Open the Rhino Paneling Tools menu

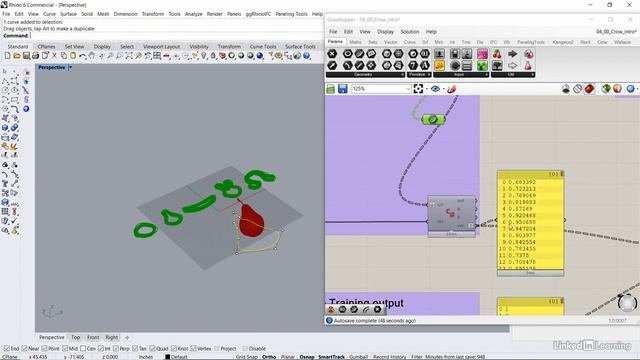click(291, 14)
